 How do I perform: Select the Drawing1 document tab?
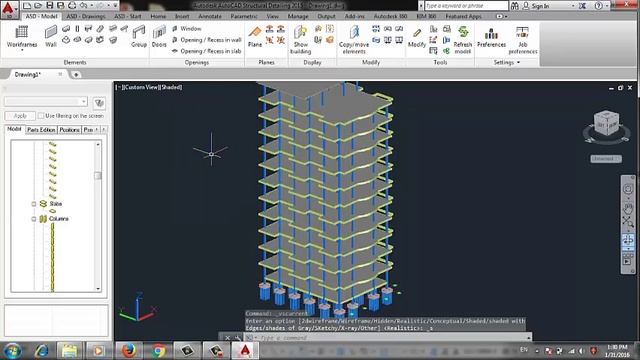pyautogui.click(x=28, y=74)
